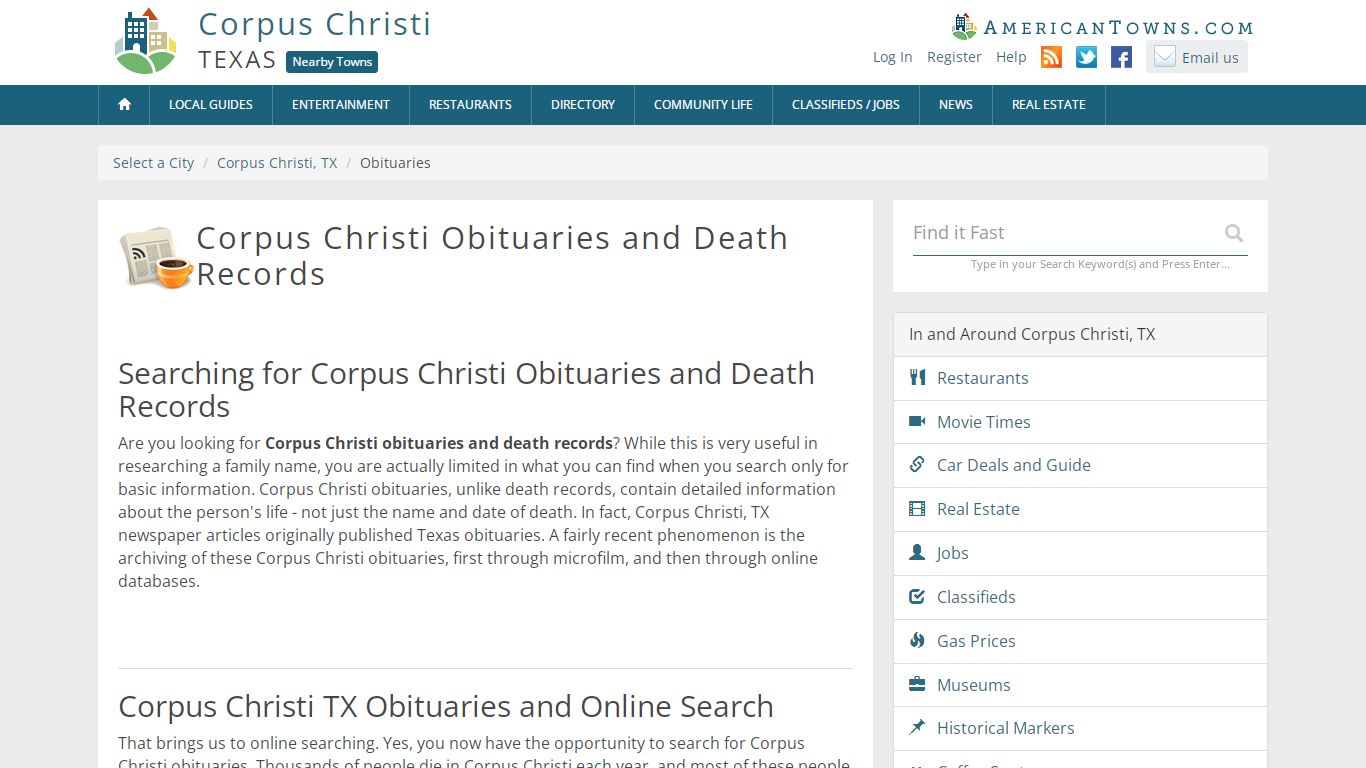Click the Register link
This screenshot has height=768, width=1366.
coord(954,57)
